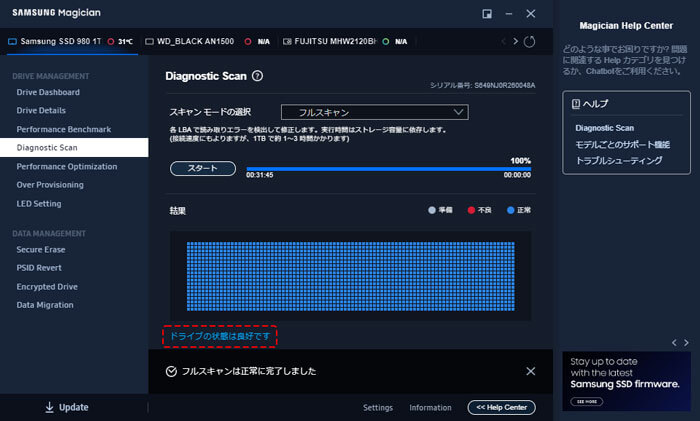This screenshot has height=421, width=700.
Task: Open トラブルシューティング help link
Action: (x=619, y=161)
